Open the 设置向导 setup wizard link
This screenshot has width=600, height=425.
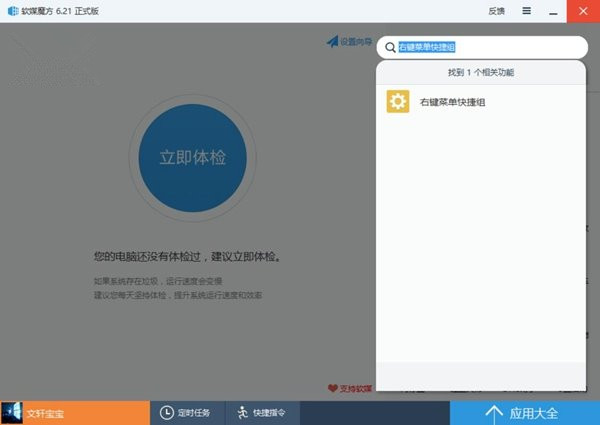point(355,42)
